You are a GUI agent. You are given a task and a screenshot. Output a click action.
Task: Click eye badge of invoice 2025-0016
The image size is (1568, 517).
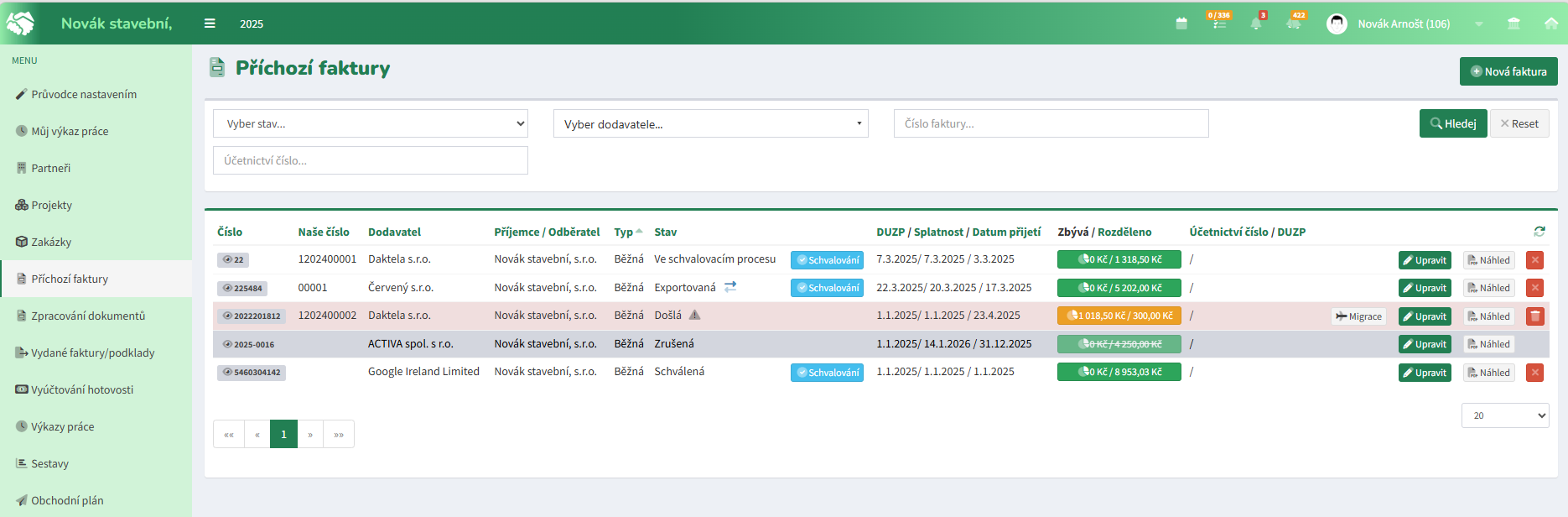[x=248, y=344]
